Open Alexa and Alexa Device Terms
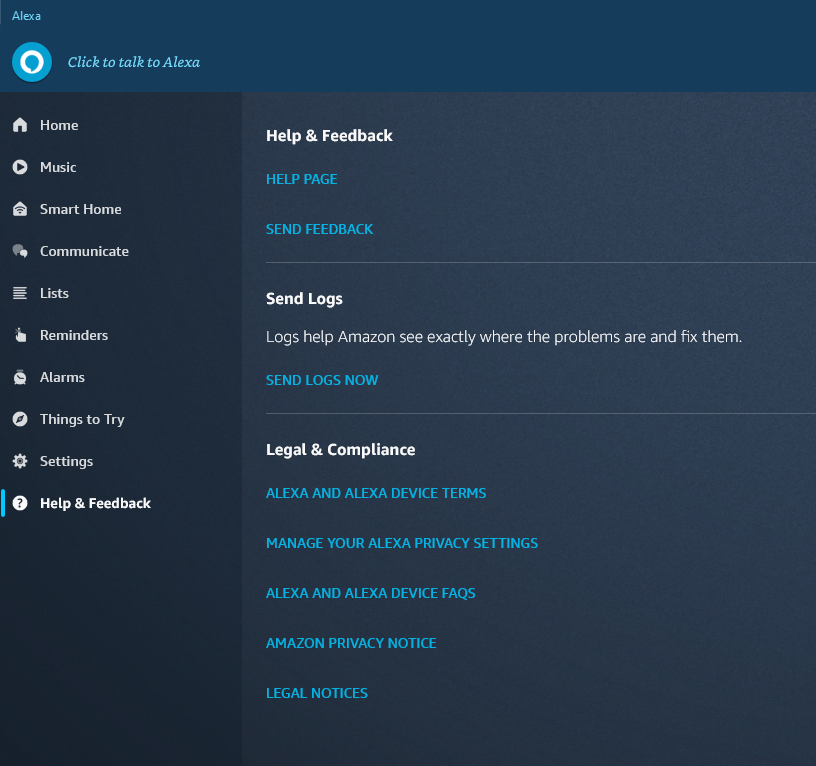The width and height of the screenshot is (816, 766). tap(376, 493)
